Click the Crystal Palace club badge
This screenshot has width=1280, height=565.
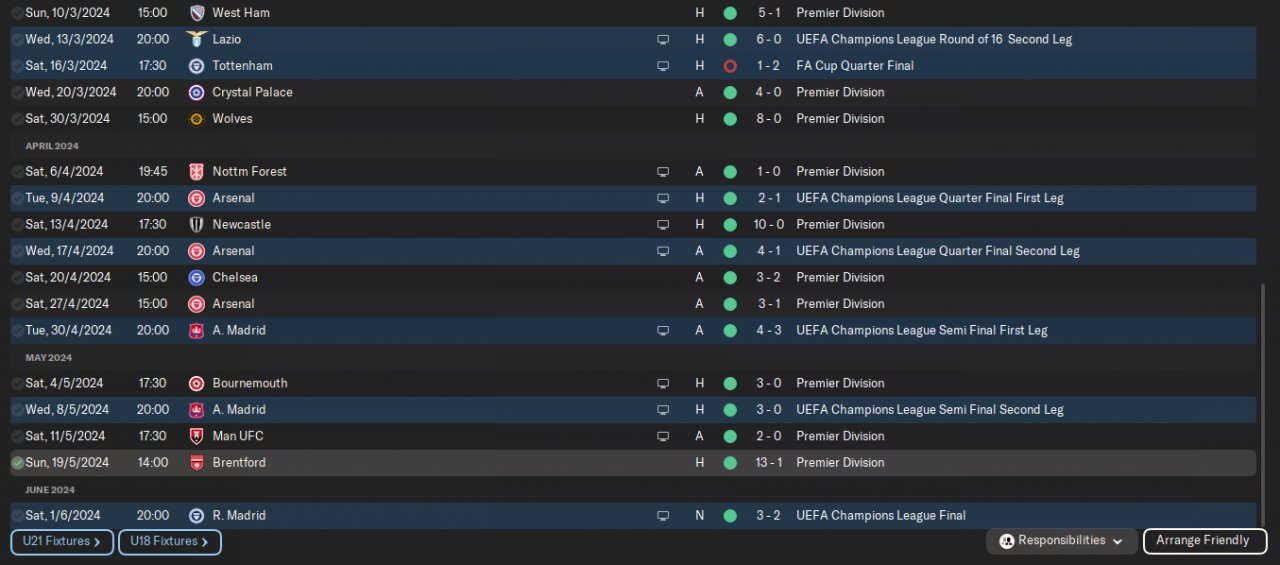(x=197, y=92)
